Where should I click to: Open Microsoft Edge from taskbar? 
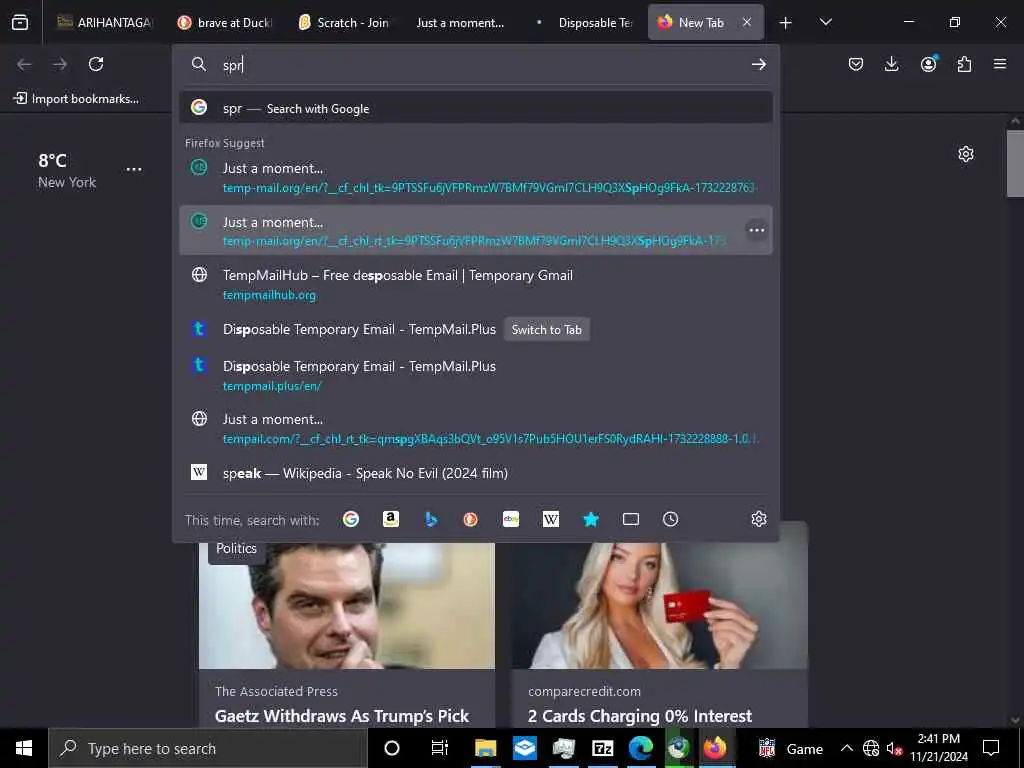641,748
